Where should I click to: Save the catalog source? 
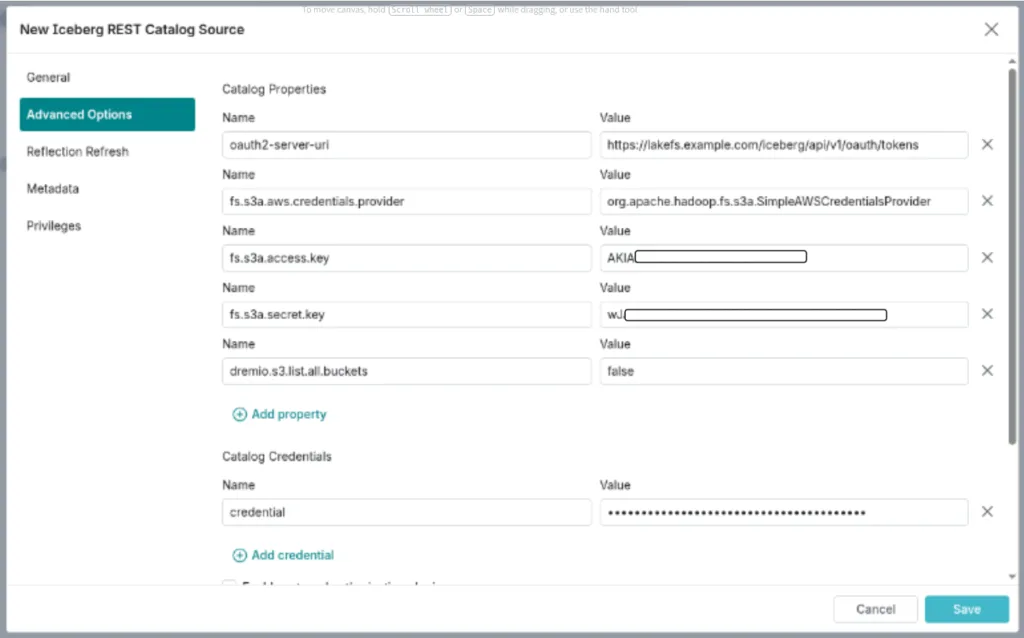pos(966,609)
